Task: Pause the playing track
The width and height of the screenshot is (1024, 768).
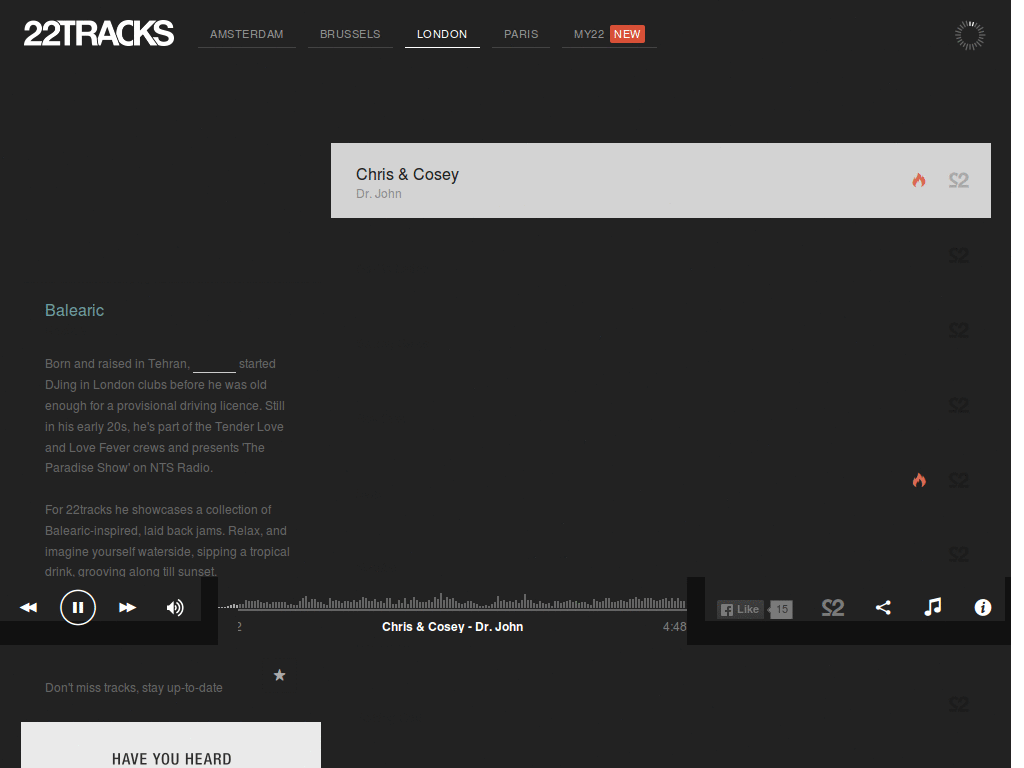Action: 78,607
